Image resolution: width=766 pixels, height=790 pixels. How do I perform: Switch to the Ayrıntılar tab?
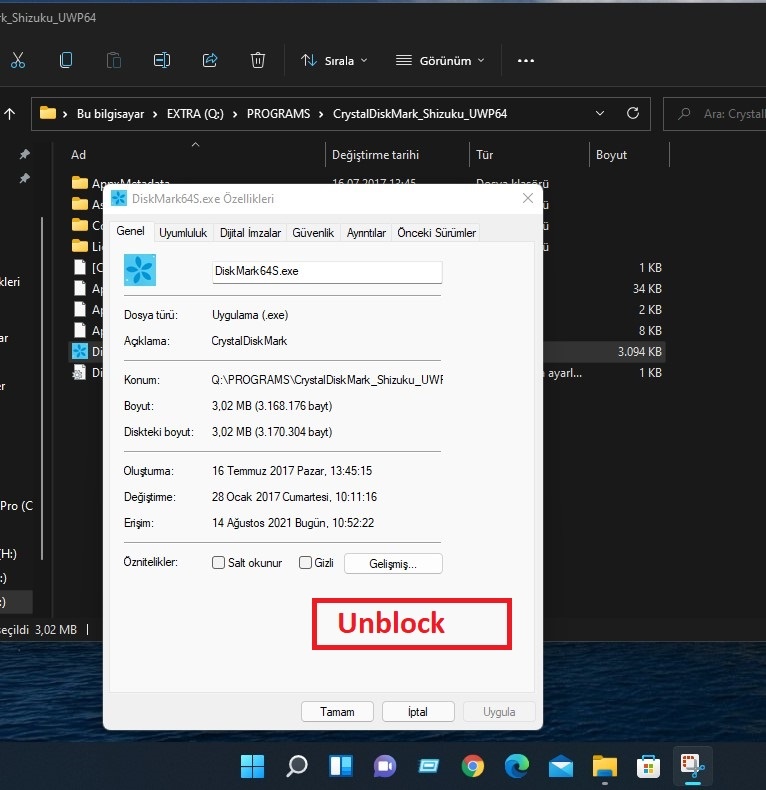[366, 233]
